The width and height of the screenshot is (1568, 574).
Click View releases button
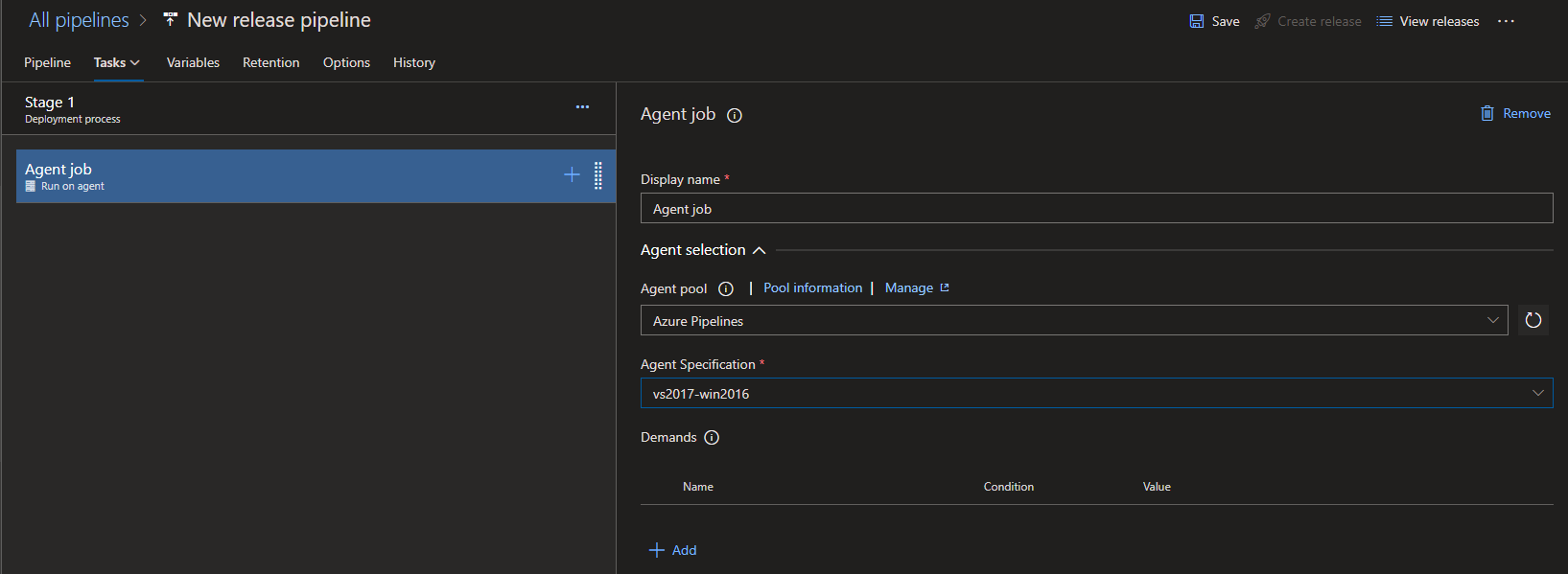[1428, 21]
